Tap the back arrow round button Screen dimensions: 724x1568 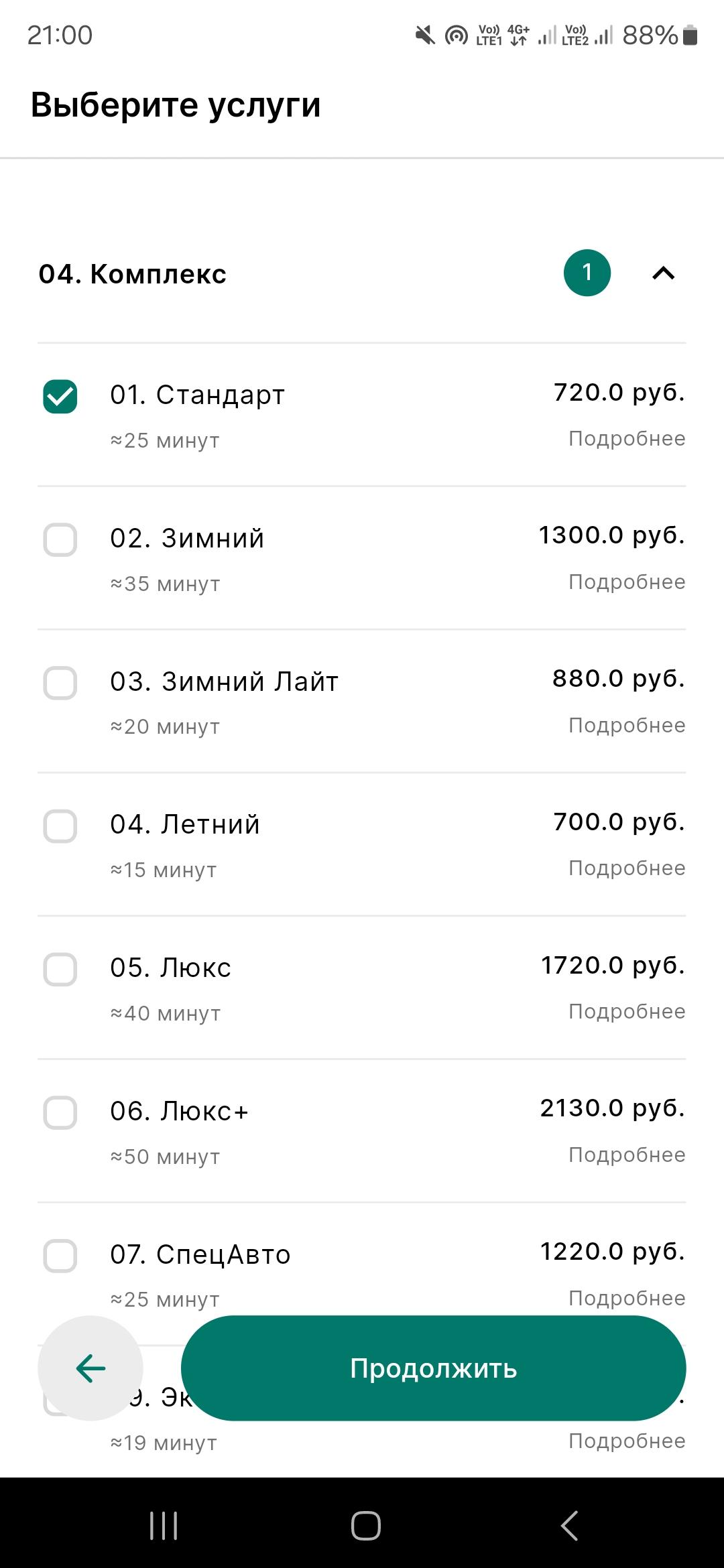(90, 1368)
